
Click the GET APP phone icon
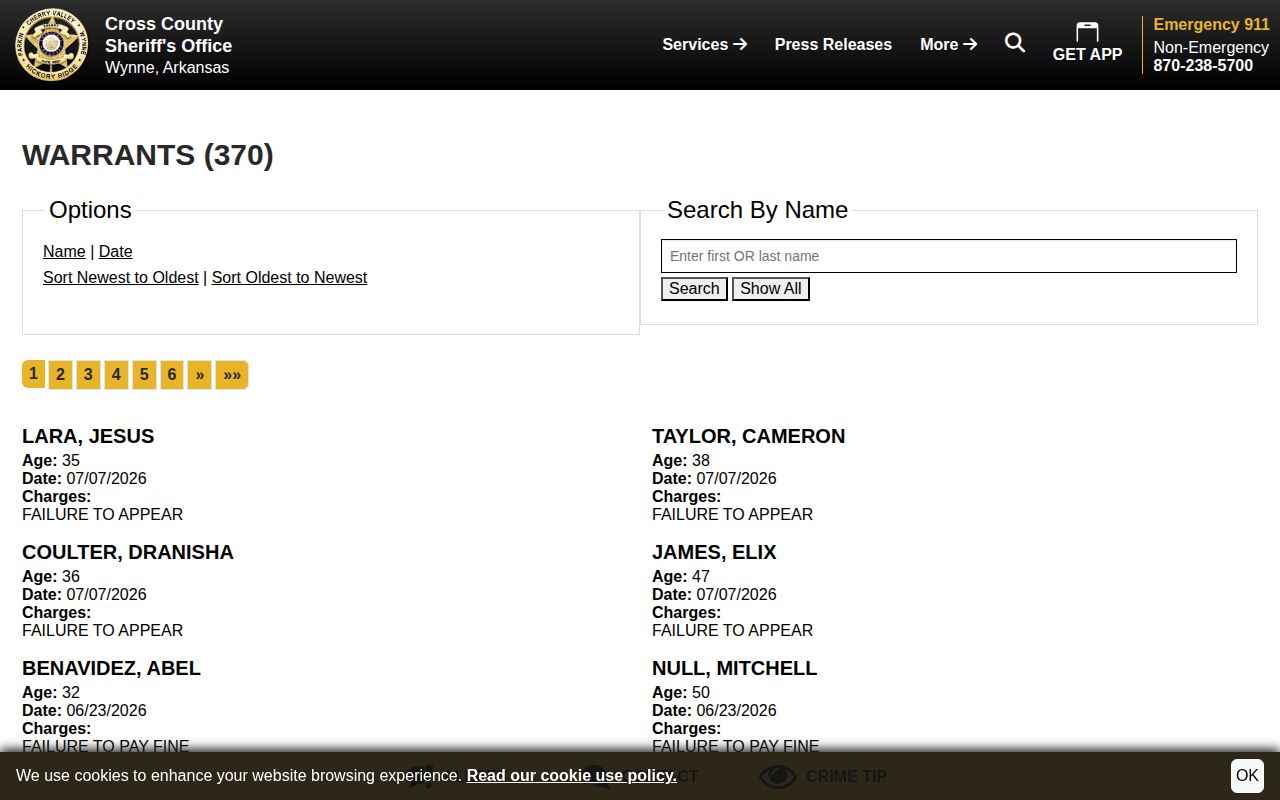(1087, 32)
